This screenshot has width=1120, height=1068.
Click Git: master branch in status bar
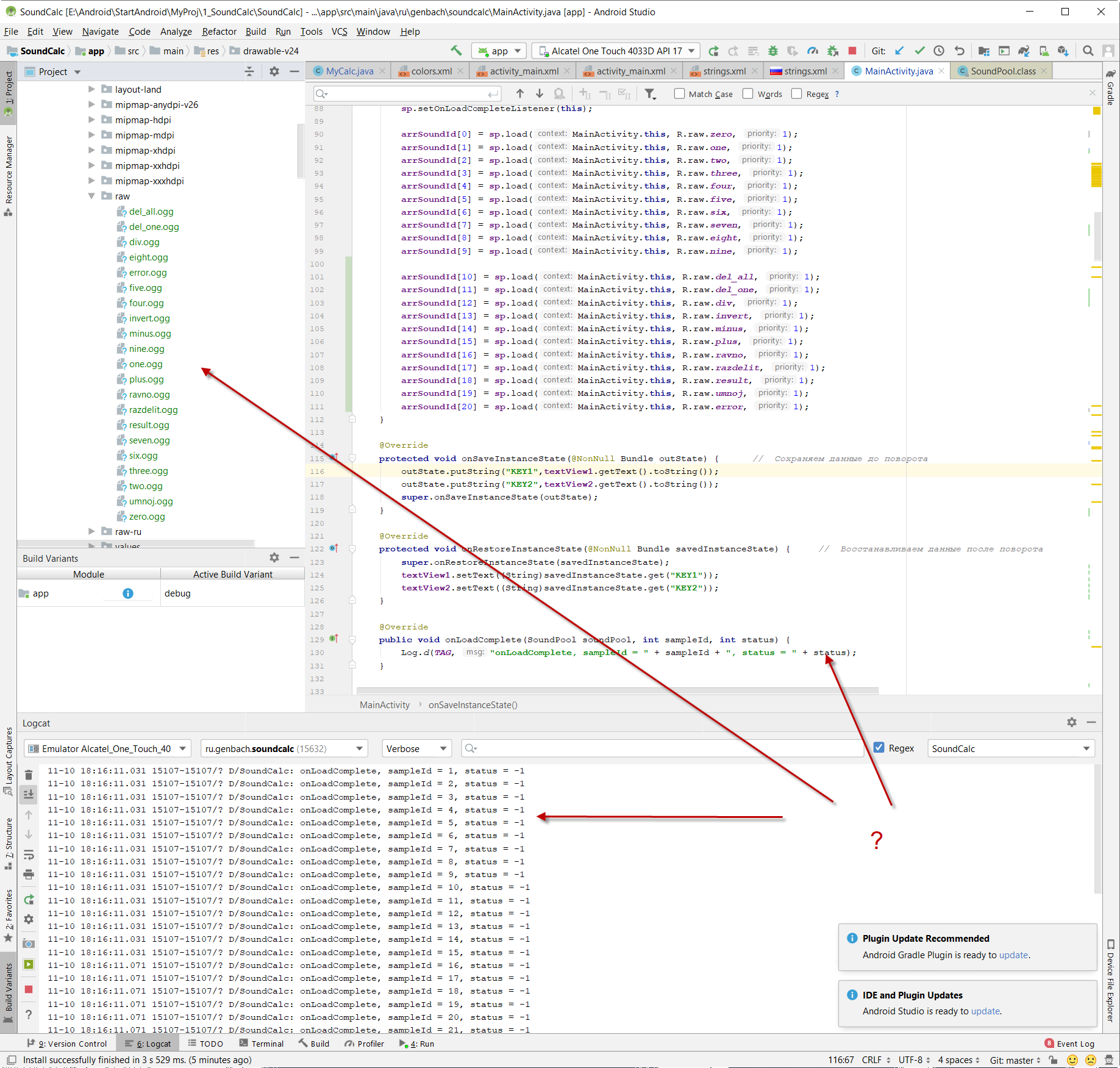1015,1060
